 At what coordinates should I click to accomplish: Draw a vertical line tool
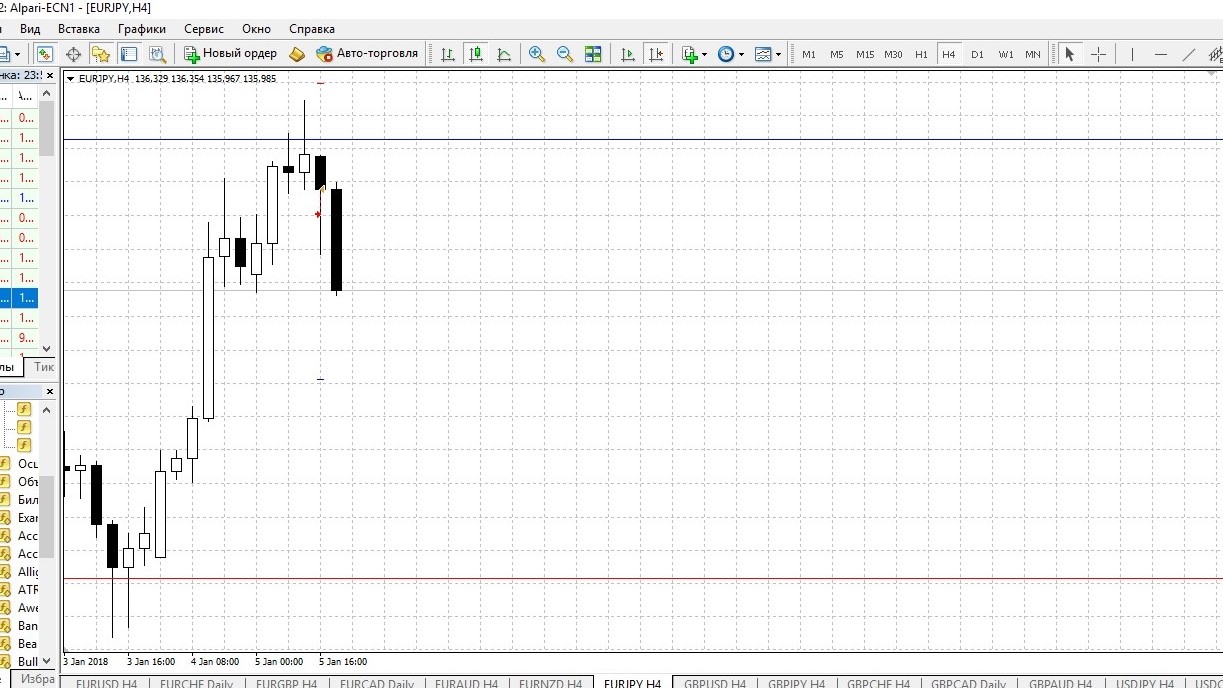tap(1133, 54)
